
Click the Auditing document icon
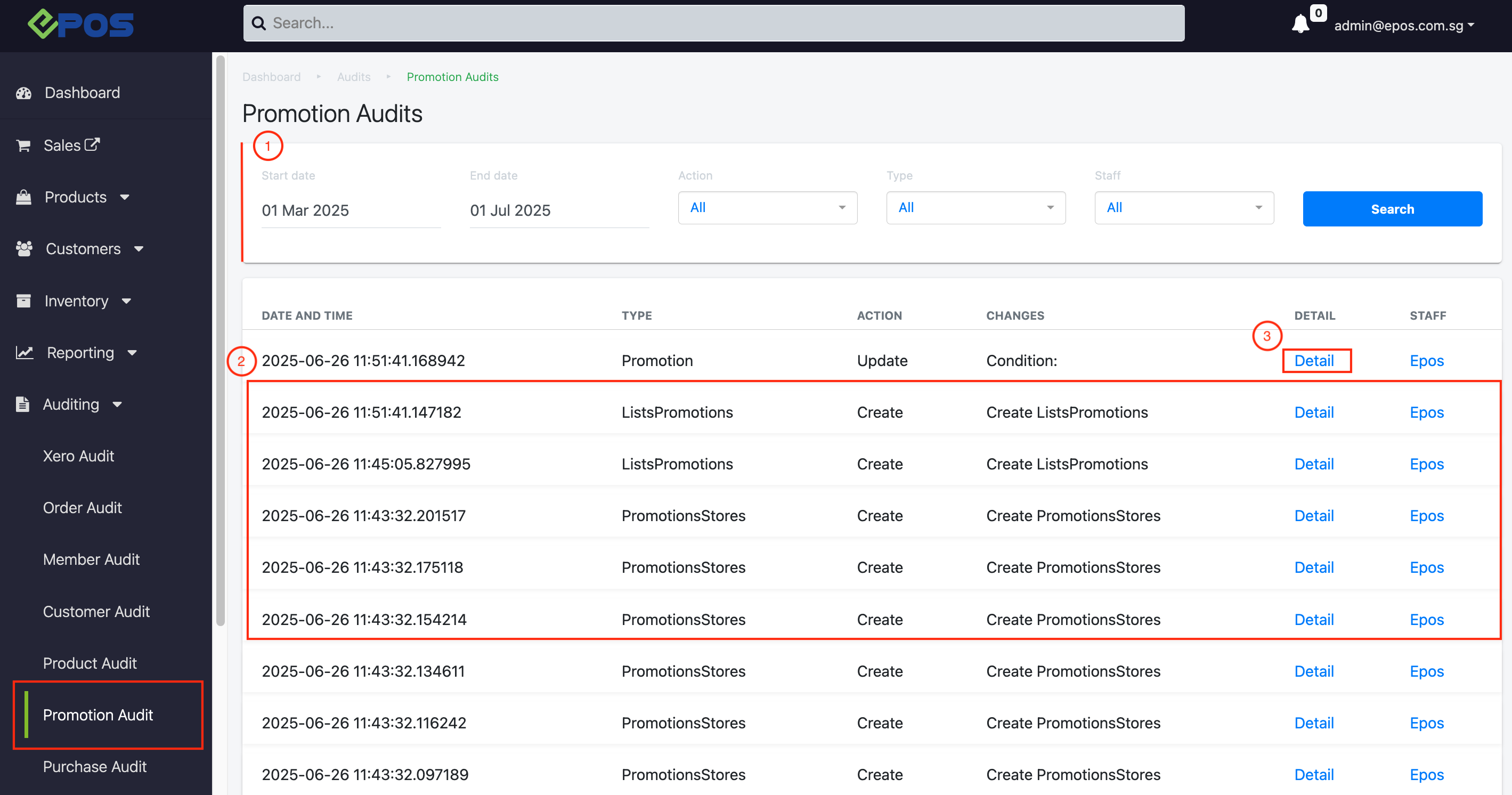tap(22, 404)
